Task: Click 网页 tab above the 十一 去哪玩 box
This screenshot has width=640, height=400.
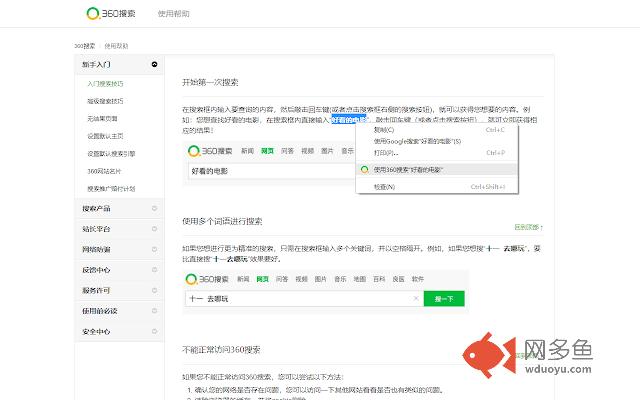Action: [x=262, y=279]
